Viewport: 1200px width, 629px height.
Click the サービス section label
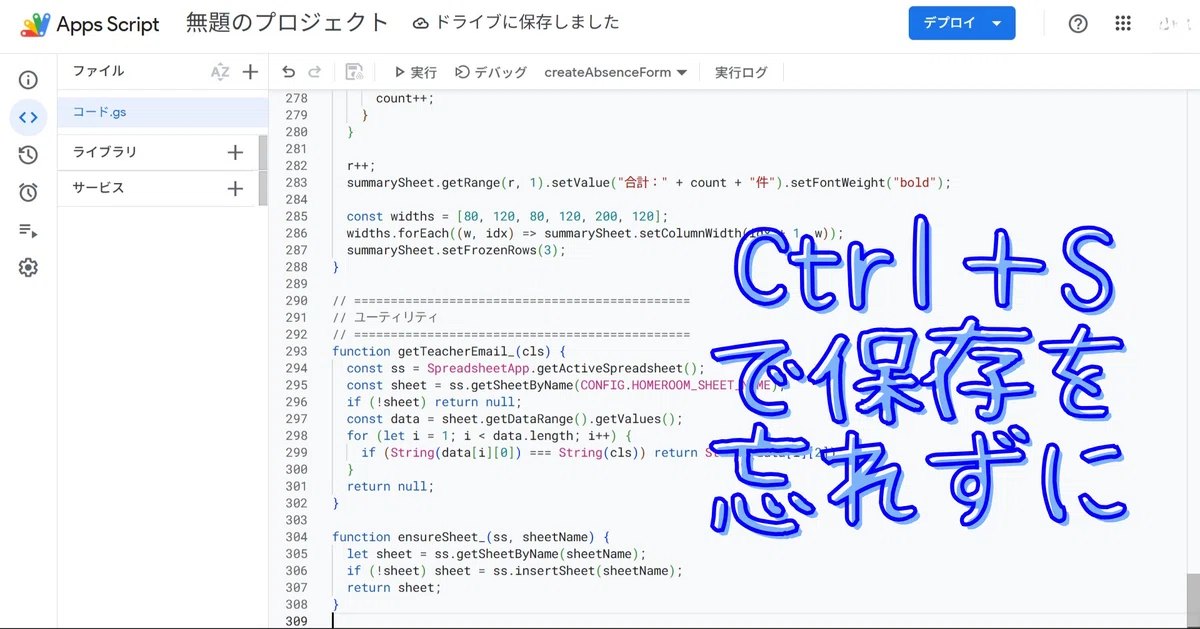(x=98, y=188)
